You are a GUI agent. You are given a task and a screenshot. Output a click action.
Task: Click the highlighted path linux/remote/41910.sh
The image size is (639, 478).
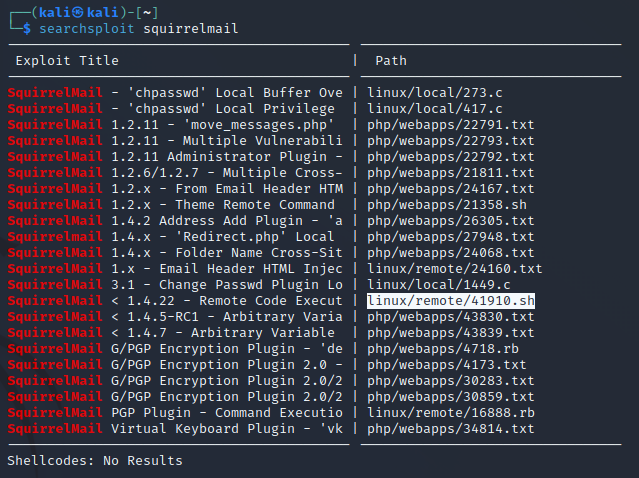(x=451, y=301)
